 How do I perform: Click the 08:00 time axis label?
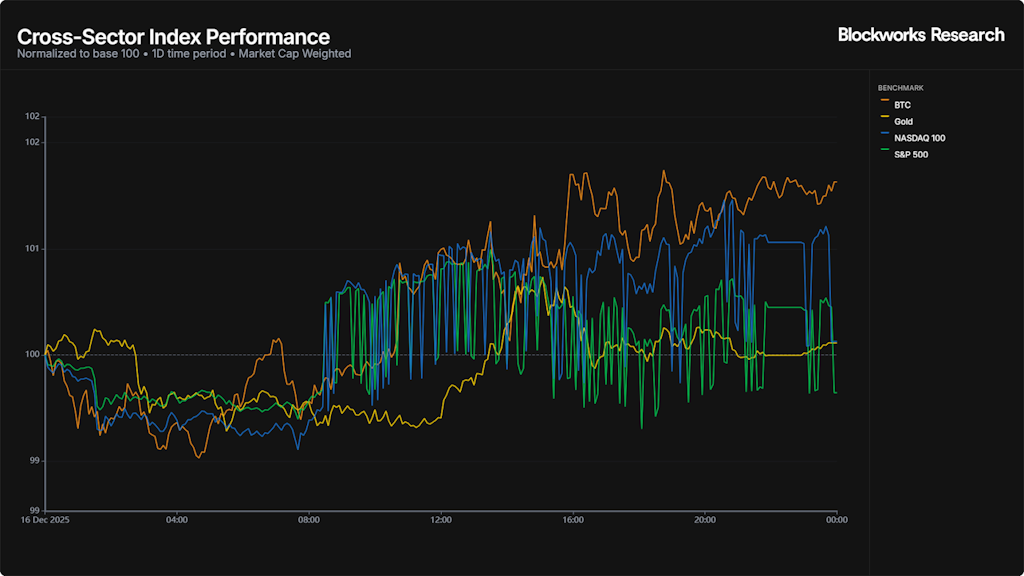coord(309,520)
